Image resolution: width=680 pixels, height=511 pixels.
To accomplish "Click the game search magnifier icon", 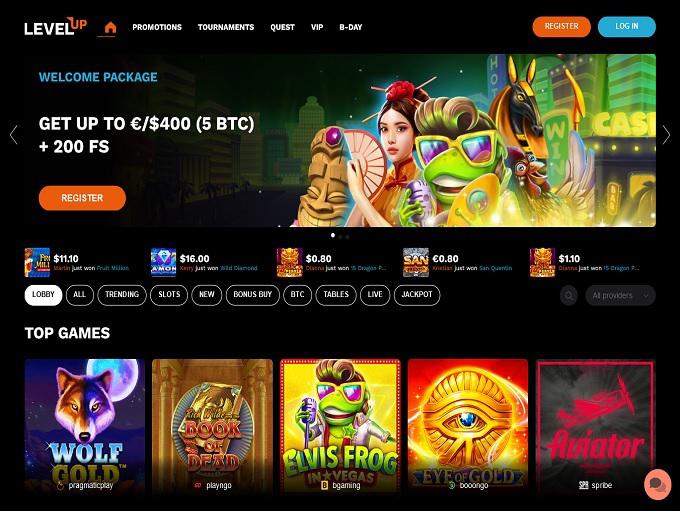I will click(569, 296).
